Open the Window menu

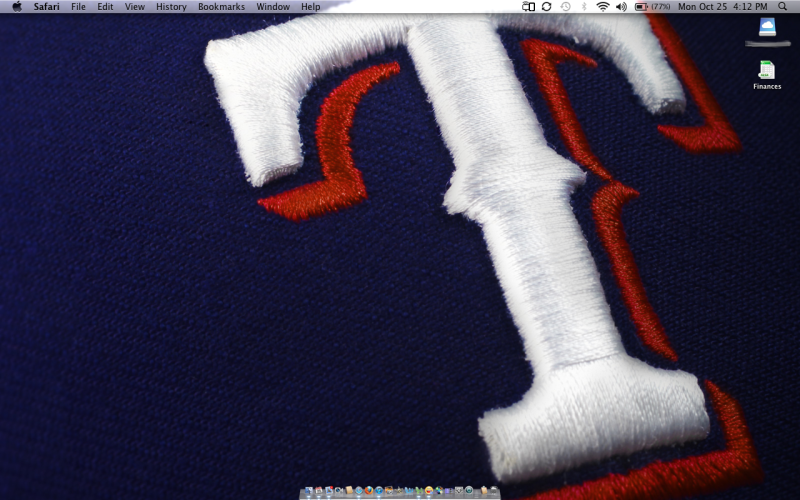pyautogui.click(x=273, y=7)
